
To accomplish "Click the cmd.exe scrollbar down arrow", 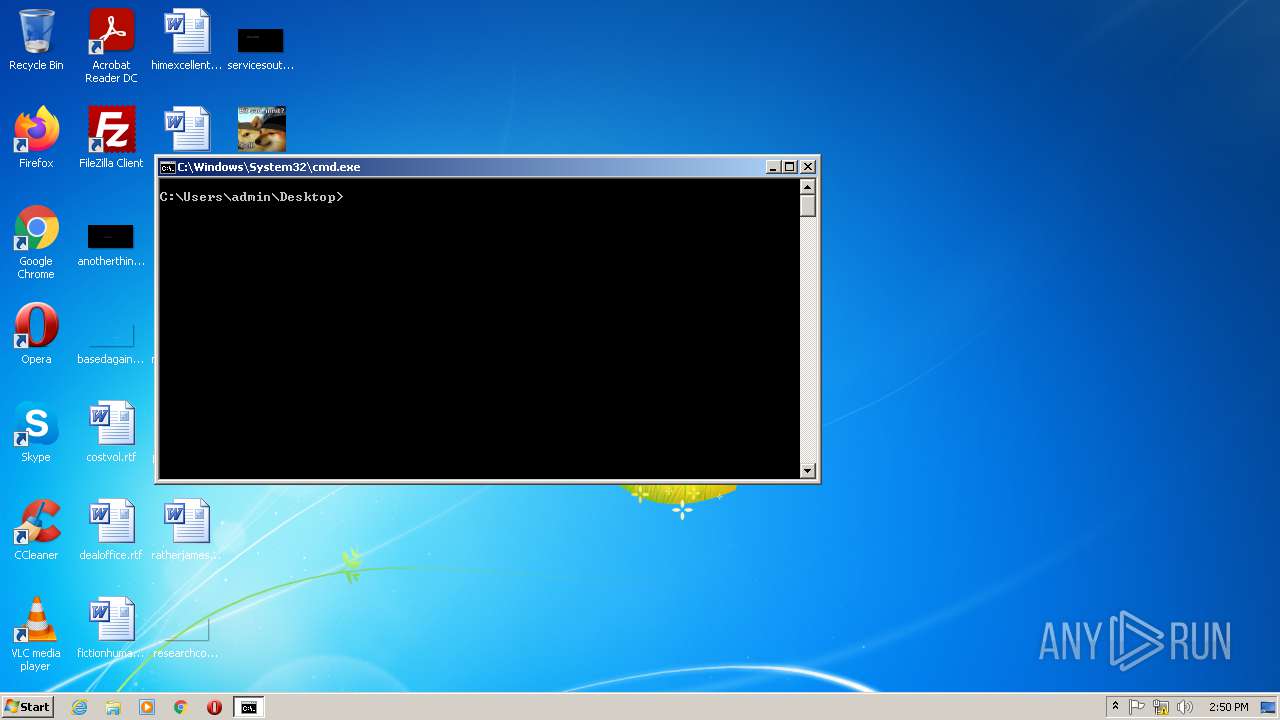I will pyautogui.click(x=808, y=471).
